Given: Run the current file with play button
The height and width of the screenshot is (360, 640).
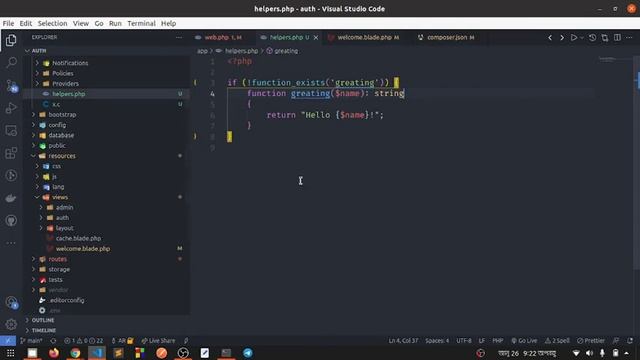Looking at the screenshot, I should coord(573,38).
